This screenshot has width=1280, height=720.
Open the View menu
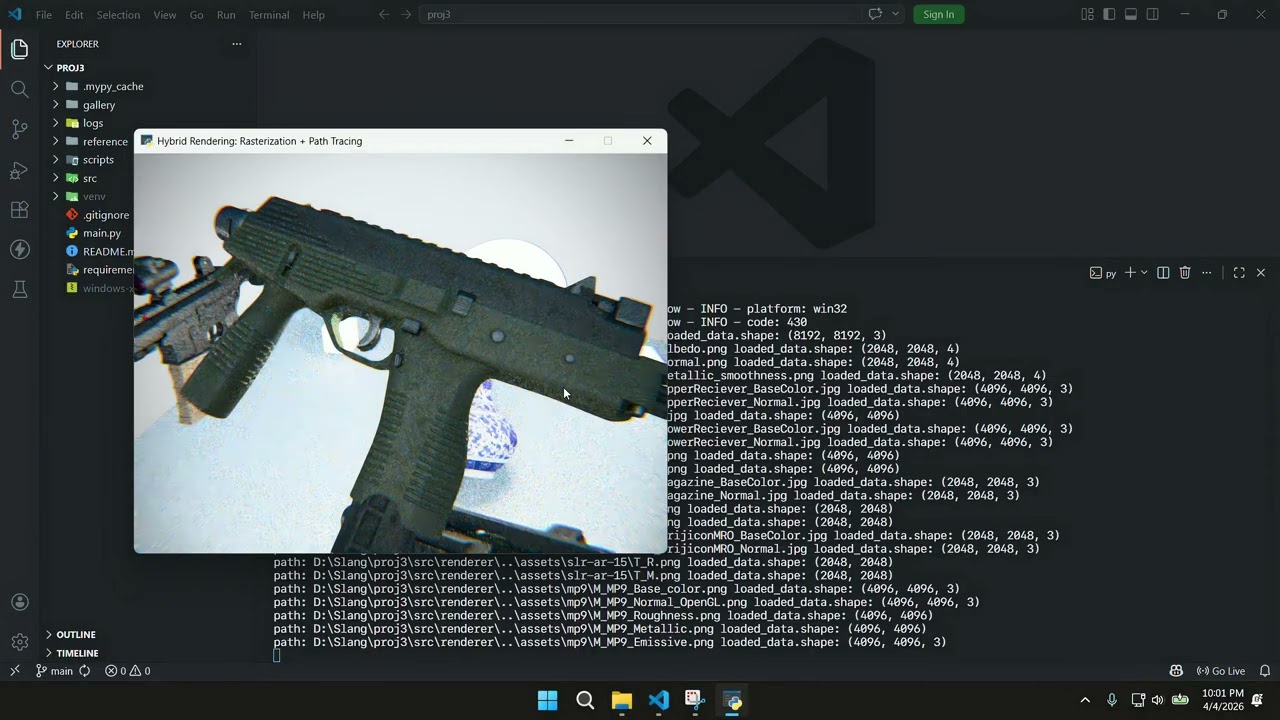(165, 15)
